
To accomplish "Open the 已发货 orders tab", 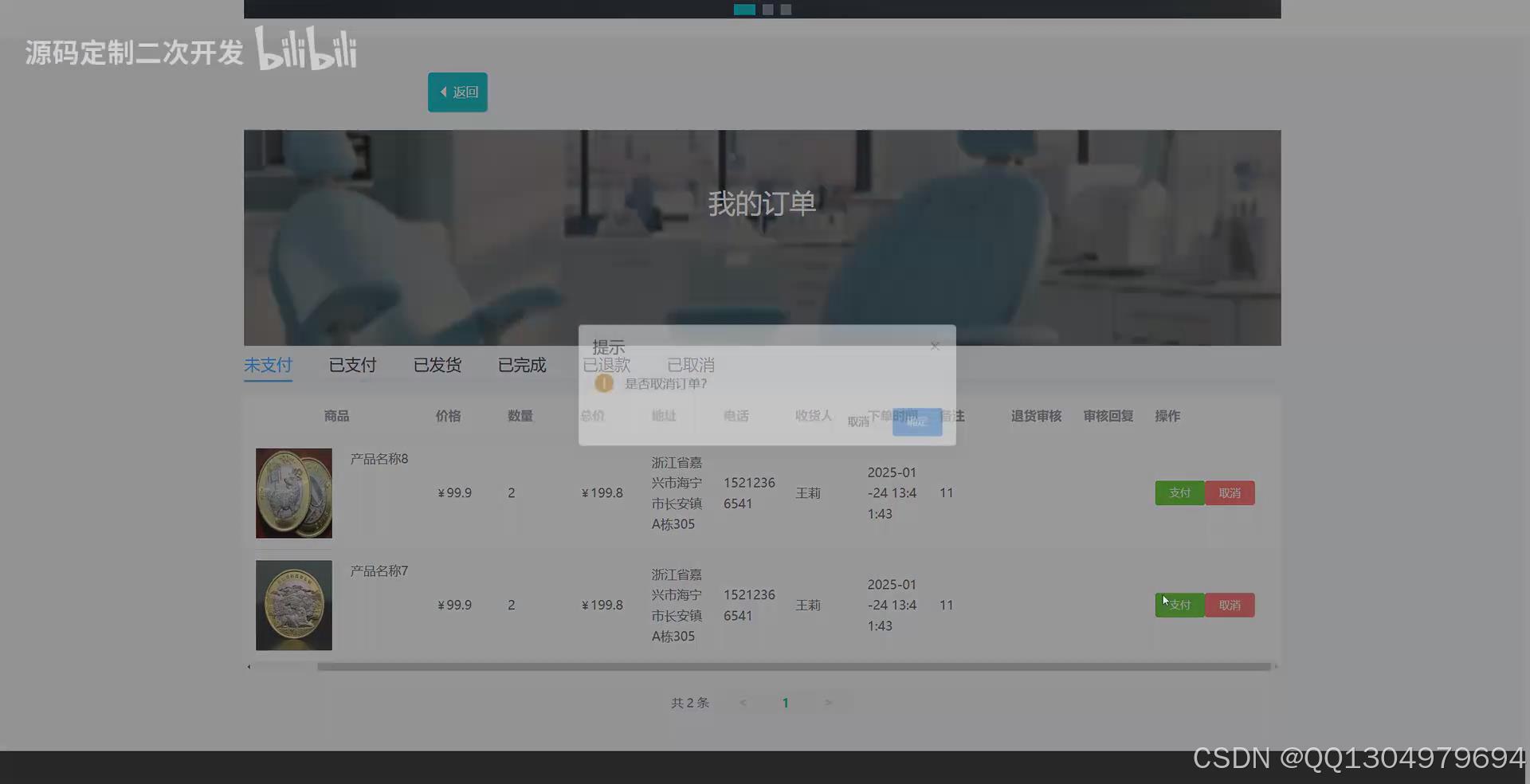I will [437, 365].
